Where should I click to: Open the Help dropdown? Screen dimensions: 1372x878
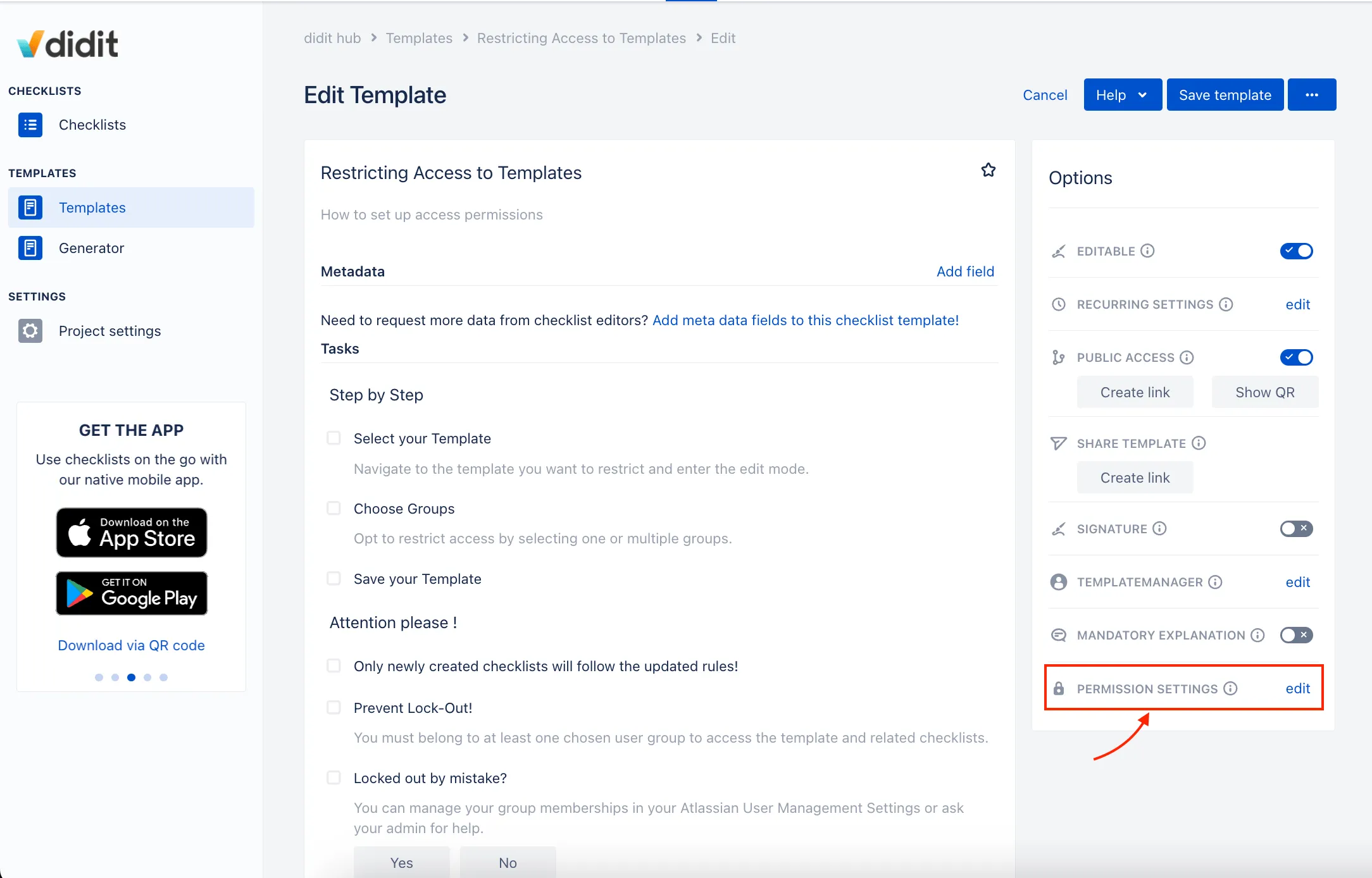pyautogui.click(x=1123, y=95)
